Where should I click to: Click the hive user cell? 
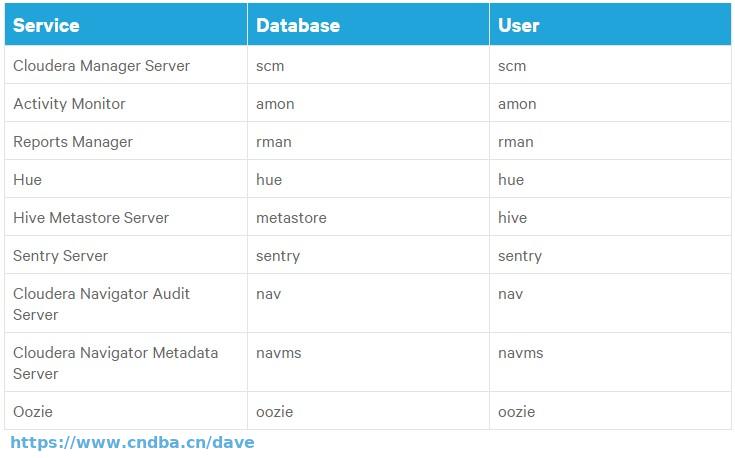click(x=610, y=217)
